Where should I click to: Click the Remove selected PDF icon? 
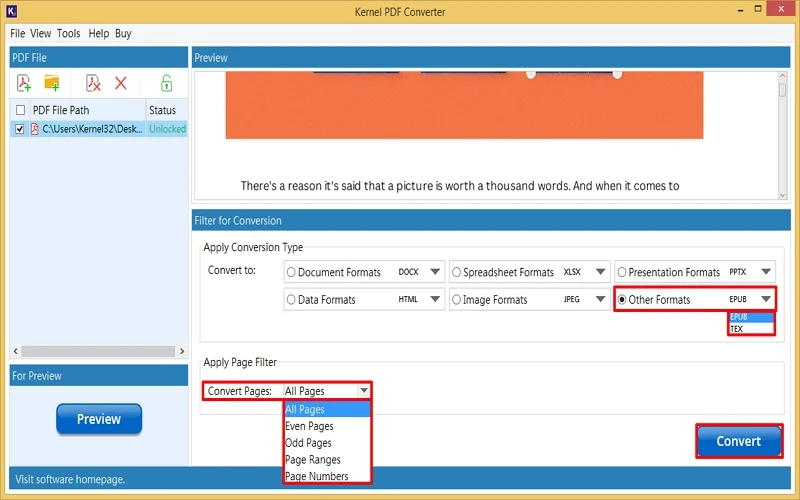93,83
